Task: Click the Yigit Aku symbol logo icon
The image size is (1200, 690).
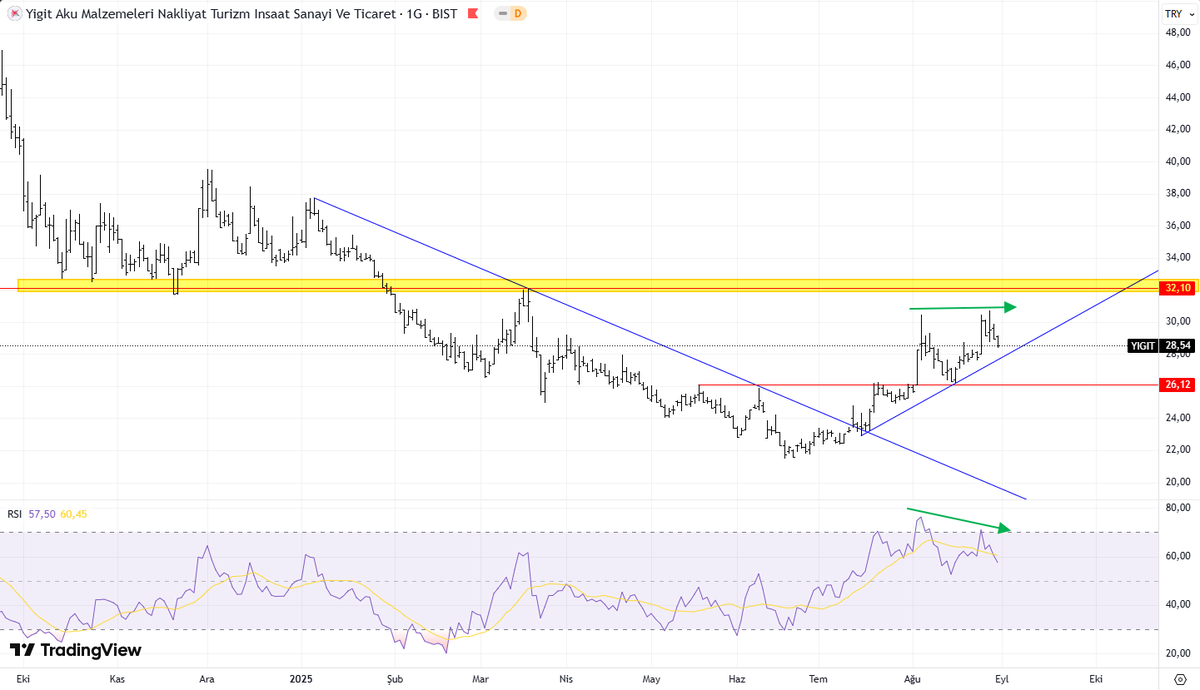Action: coord(14,13)
